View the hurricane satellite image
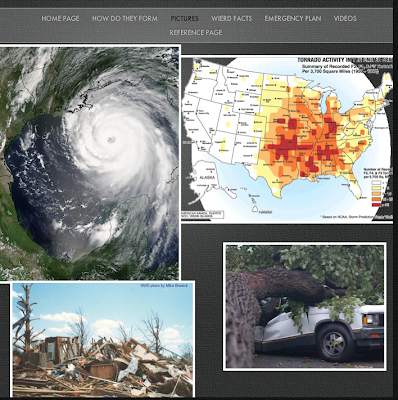Viewport: 398px width, 400px height. coord(89,162)
